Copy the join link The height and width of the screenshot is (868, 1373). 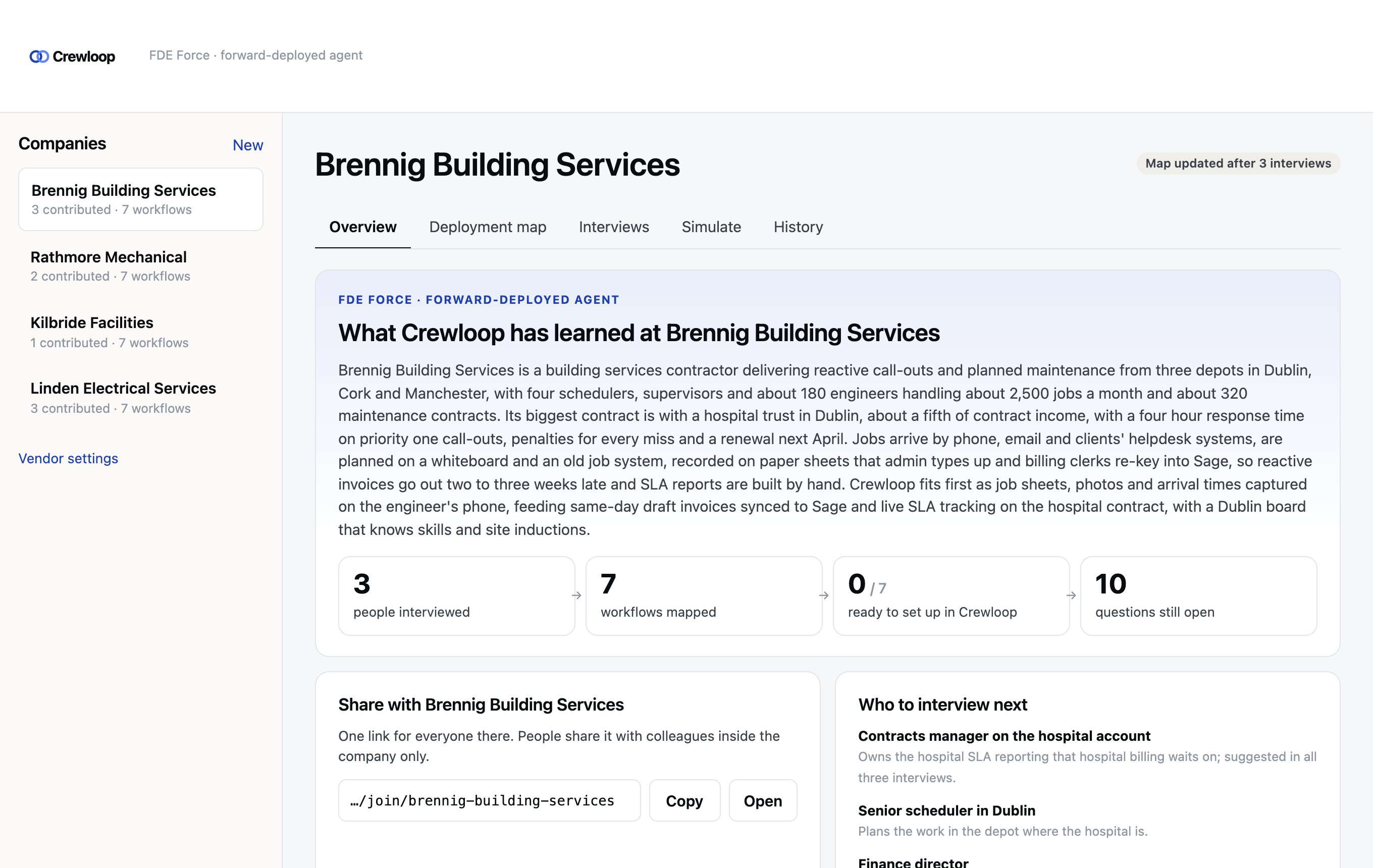pos(684,800)
